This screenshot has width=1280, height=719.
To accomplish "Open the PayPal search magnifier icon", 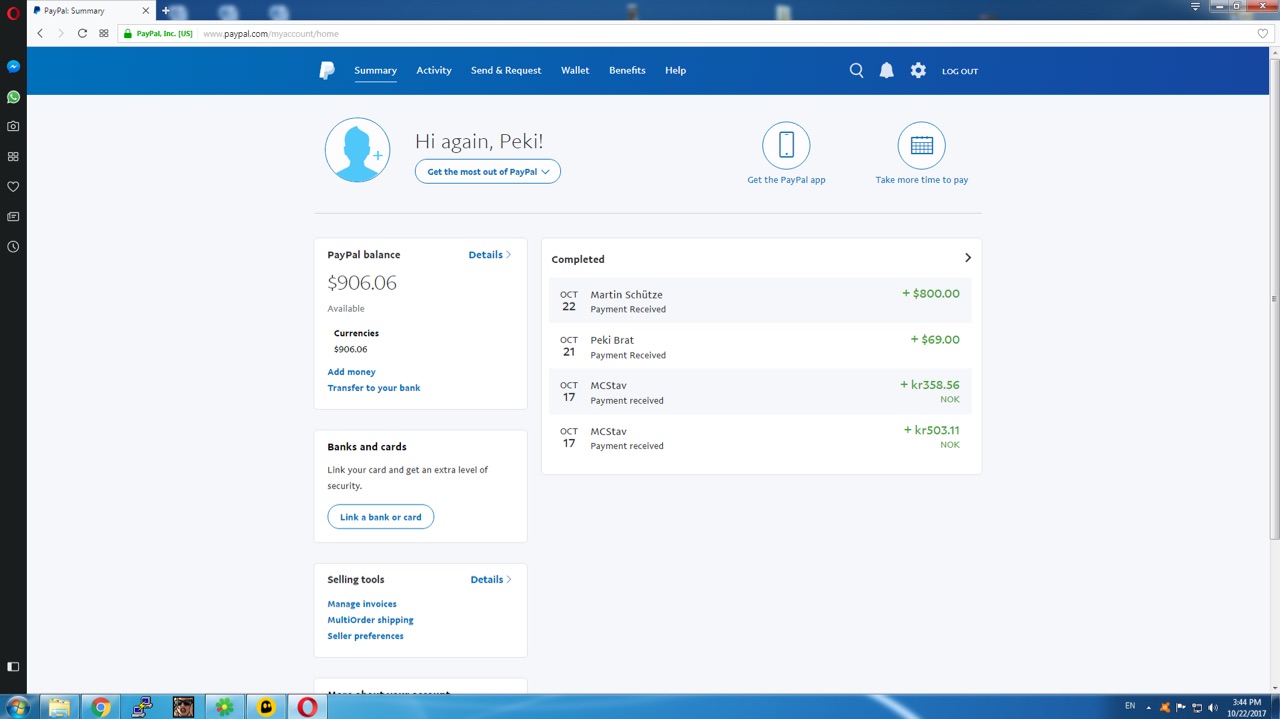I will pyautogui.click(x=856, y=70).
